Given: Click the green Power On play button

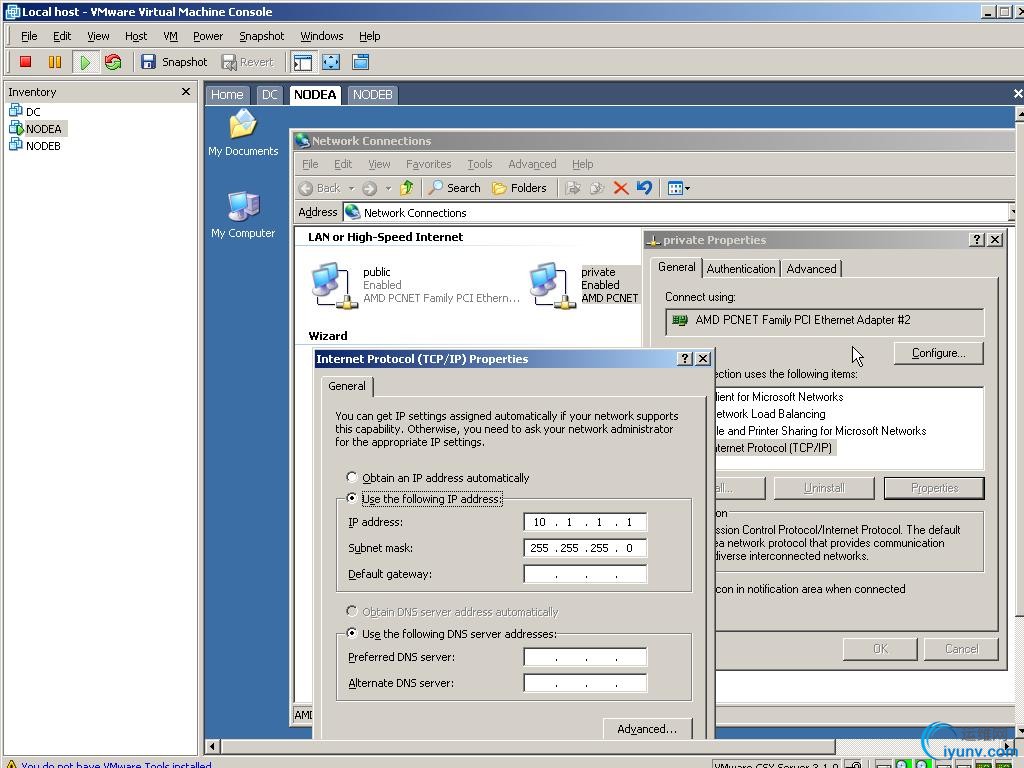Looking at the screenshot, I should click(x=85, y=62).
